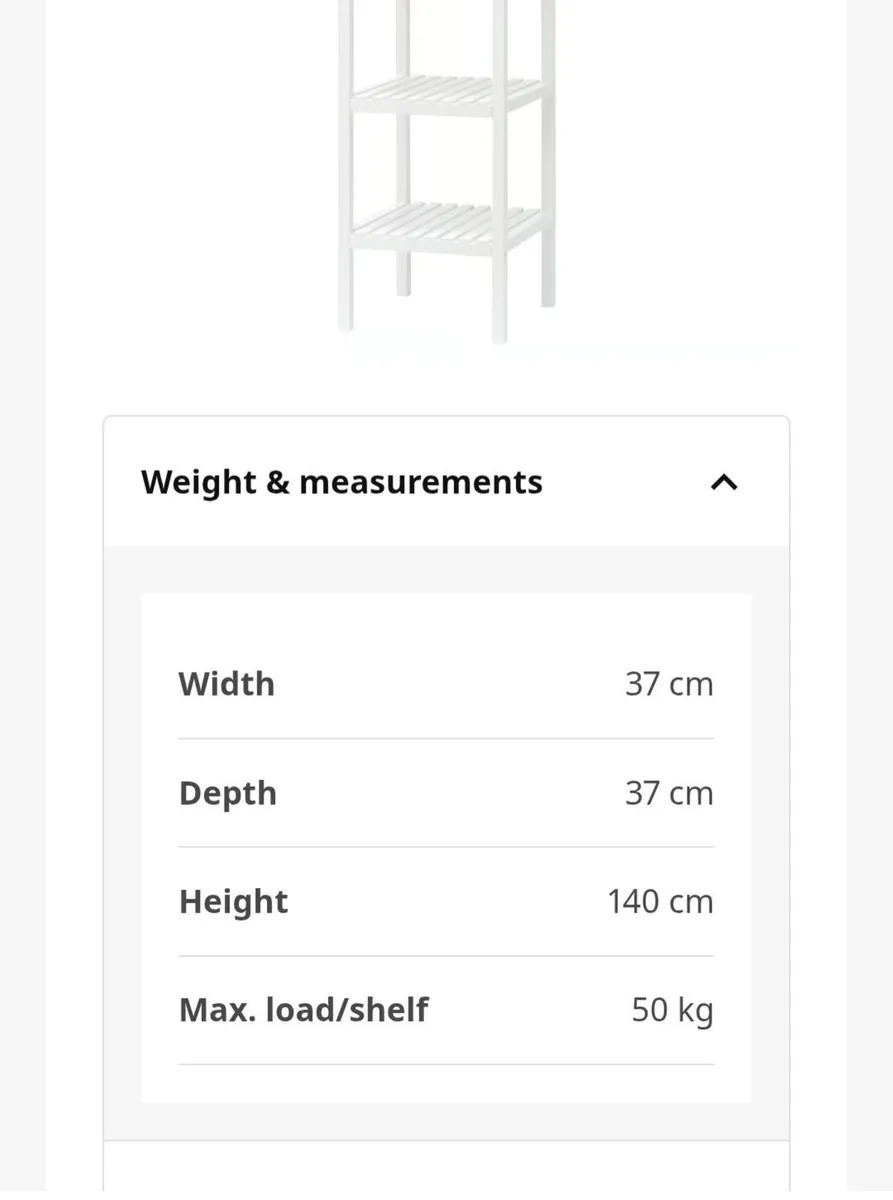Select the width value 37 cm
Image resolution: width=893 pixels, height=1200 pixels.
pos(669,684)
